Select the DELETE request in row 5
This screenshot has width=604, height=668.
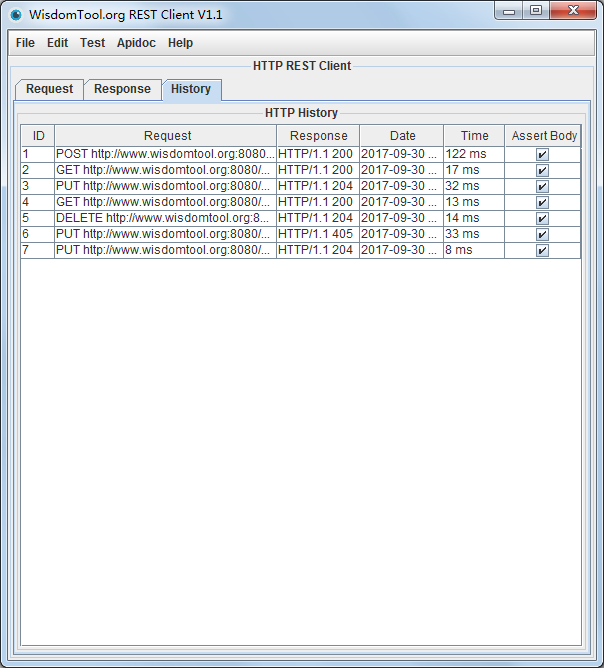(x=165, y=218)
